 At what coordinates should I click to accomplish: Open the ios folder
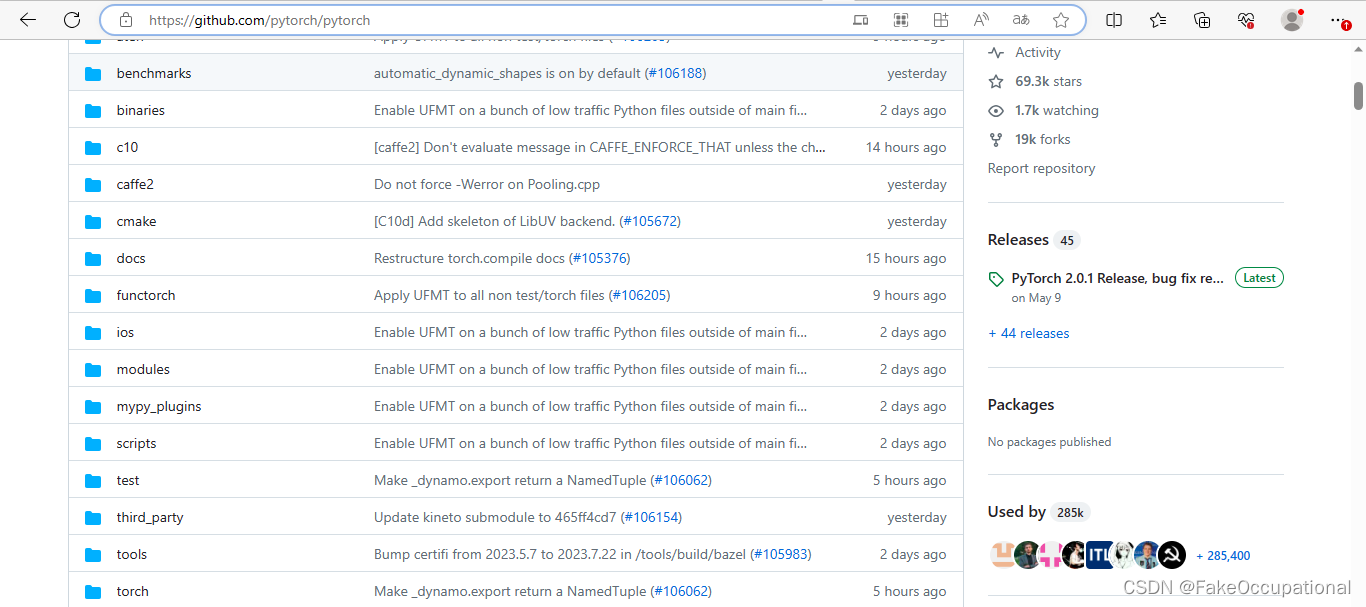[125, 332]
